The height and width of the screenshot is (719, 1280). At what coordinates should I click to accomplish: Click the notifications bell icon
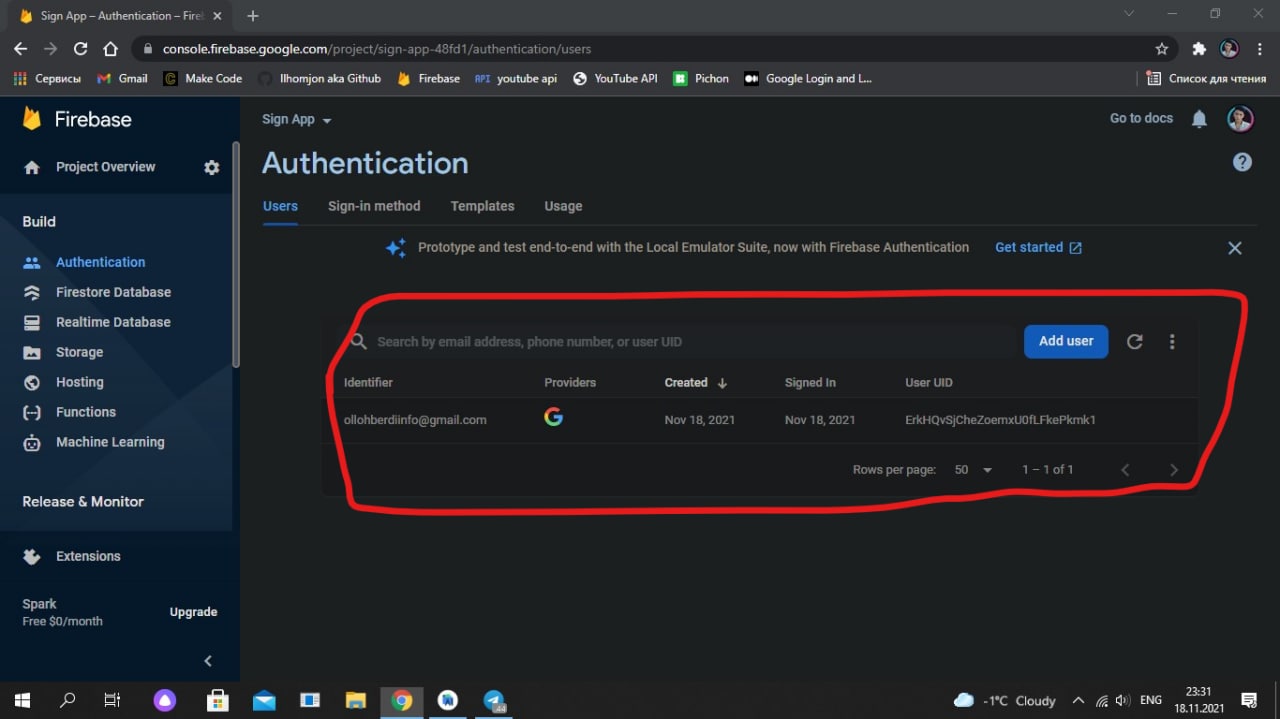pyautogui.click(x=1199, y=119)
